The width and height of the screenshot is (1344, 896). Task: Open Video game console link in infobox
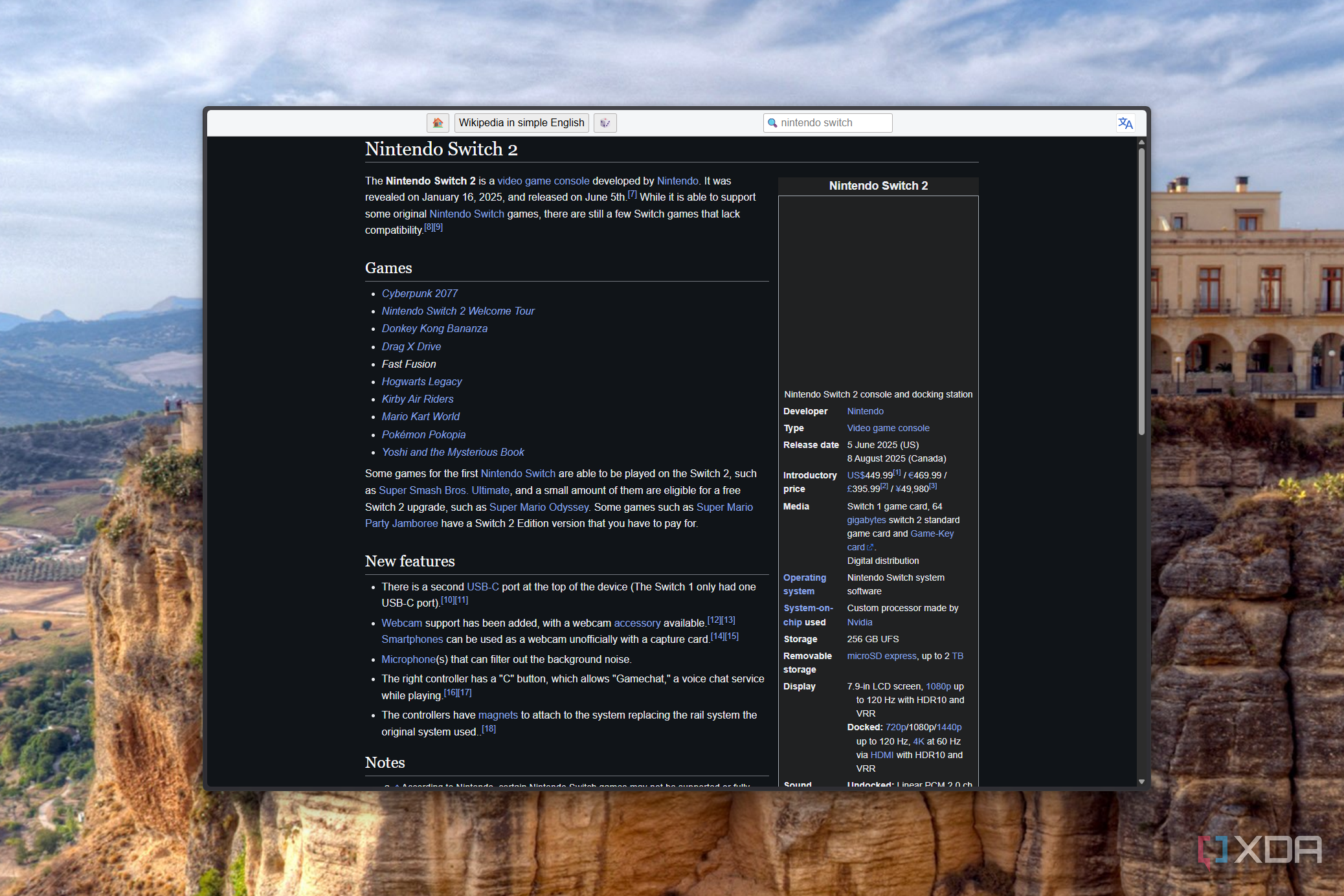888,428
